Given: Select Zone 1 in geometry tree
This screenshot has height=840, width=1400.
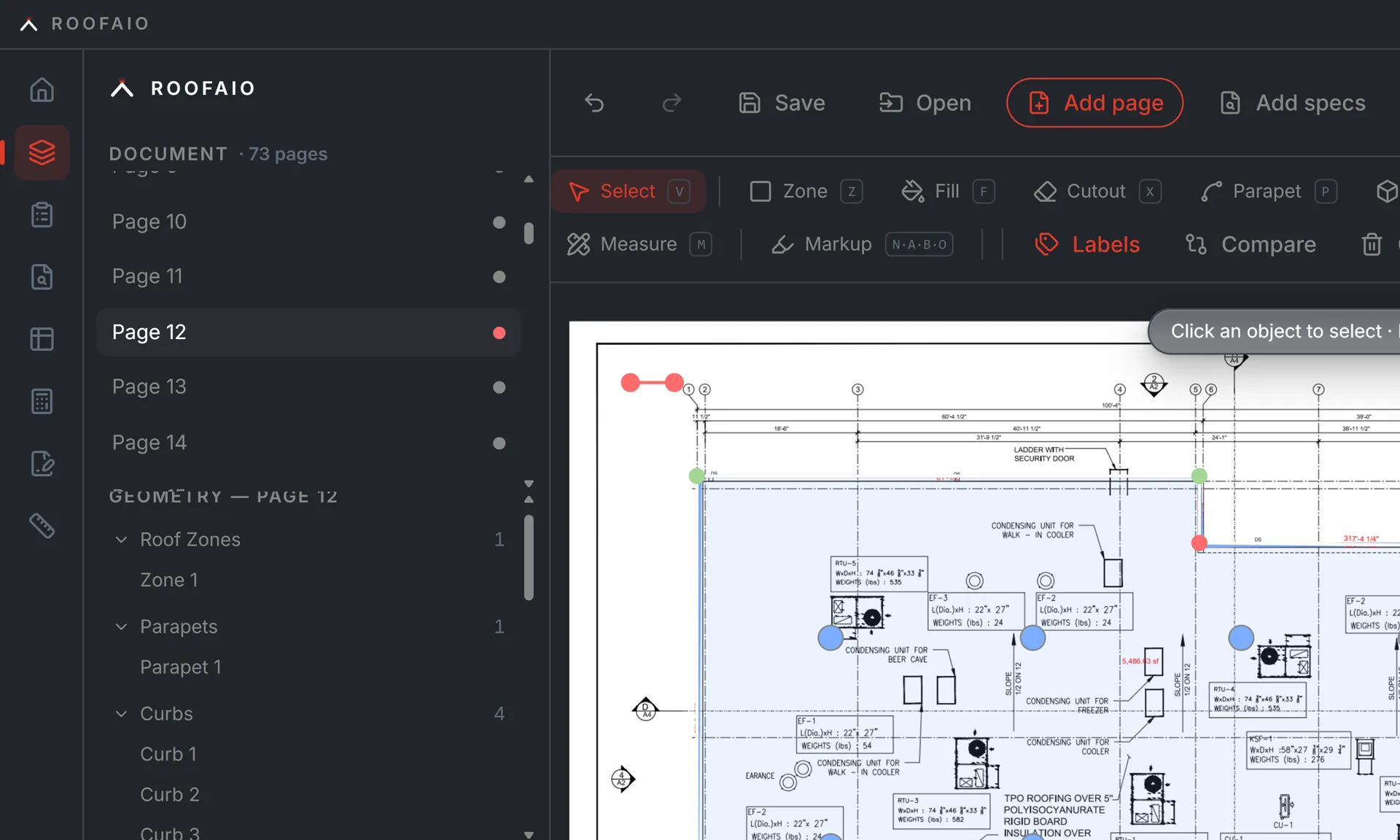Looking at the screenshot, I should point(169,580).
